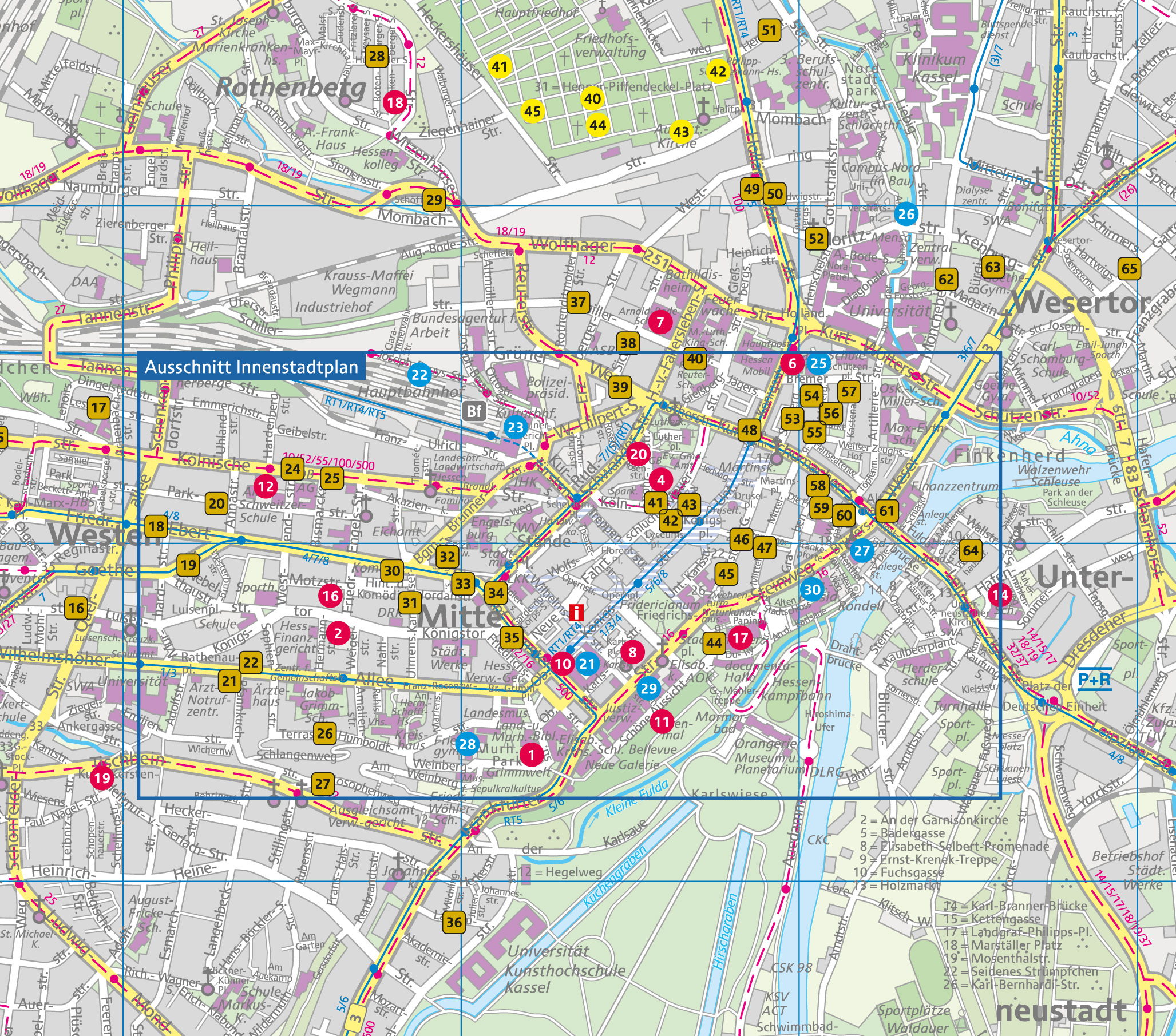Select yellow circle marker 41 in Hauptfriedhof

click(500, 67)
